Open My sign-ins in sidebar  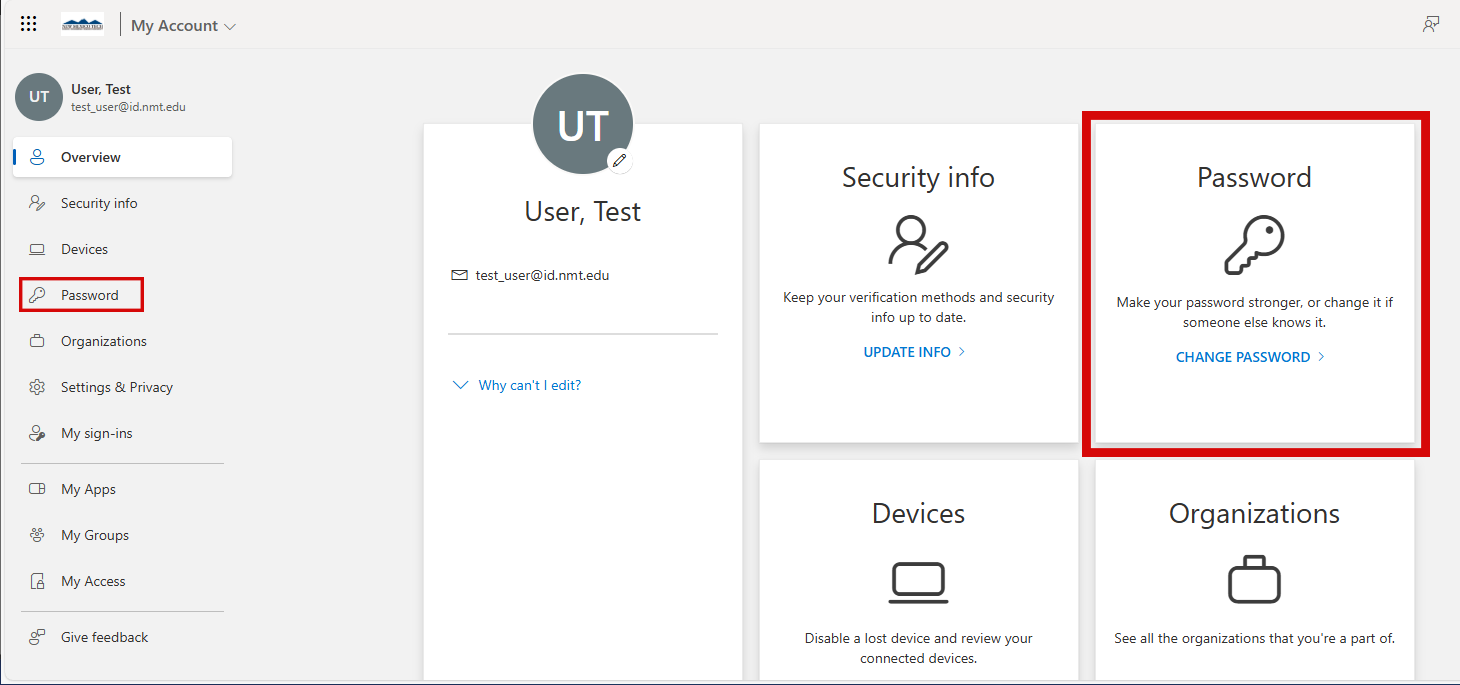(x=96, y=433)
